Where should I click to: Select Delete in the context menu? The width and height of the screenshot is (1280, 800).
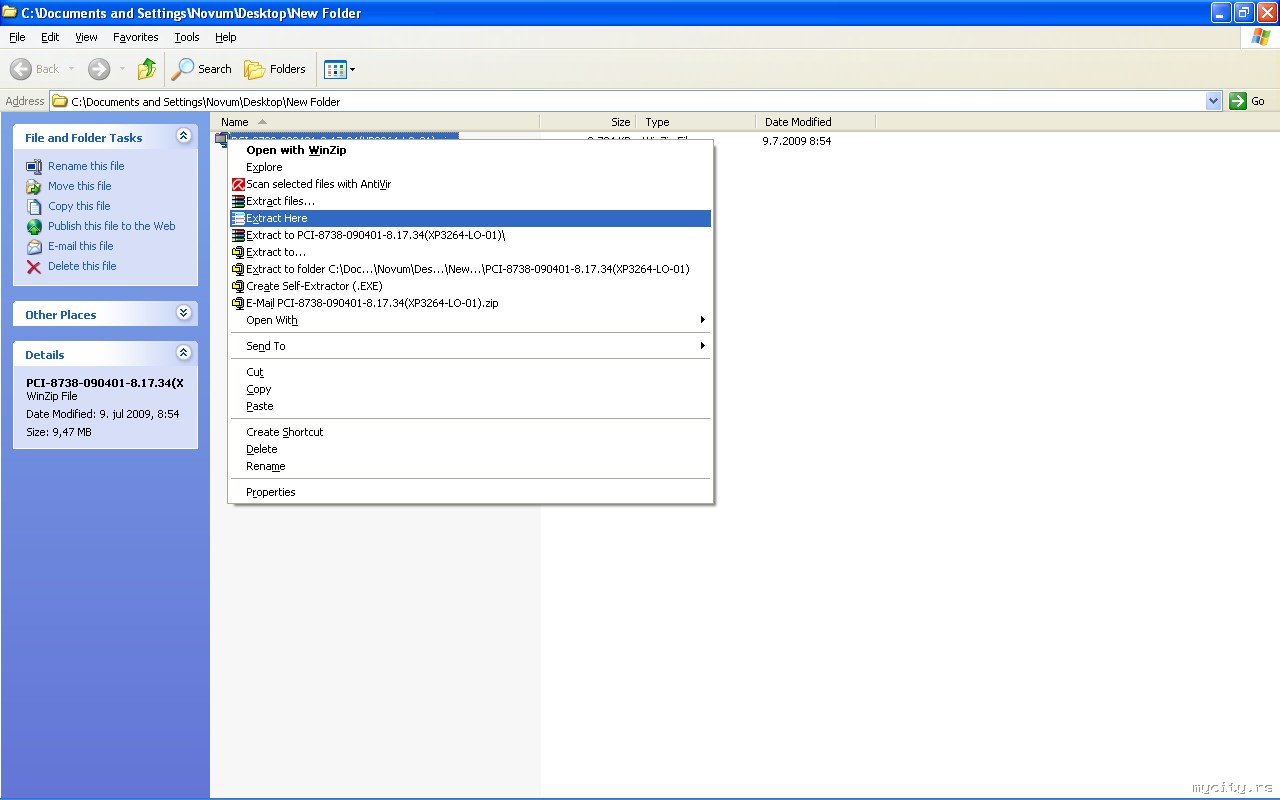470,449
